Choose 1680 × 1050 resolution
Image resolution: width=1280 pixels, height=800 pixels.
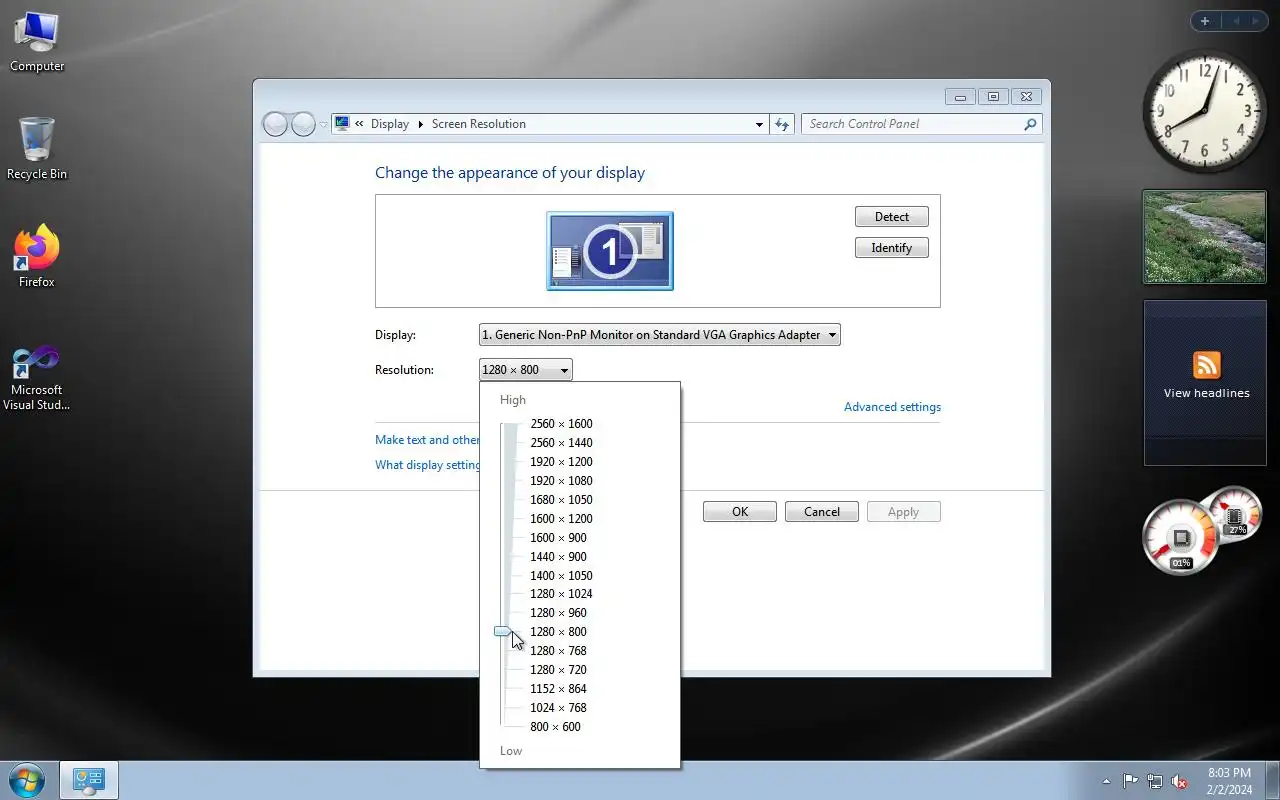click(561, 500)
